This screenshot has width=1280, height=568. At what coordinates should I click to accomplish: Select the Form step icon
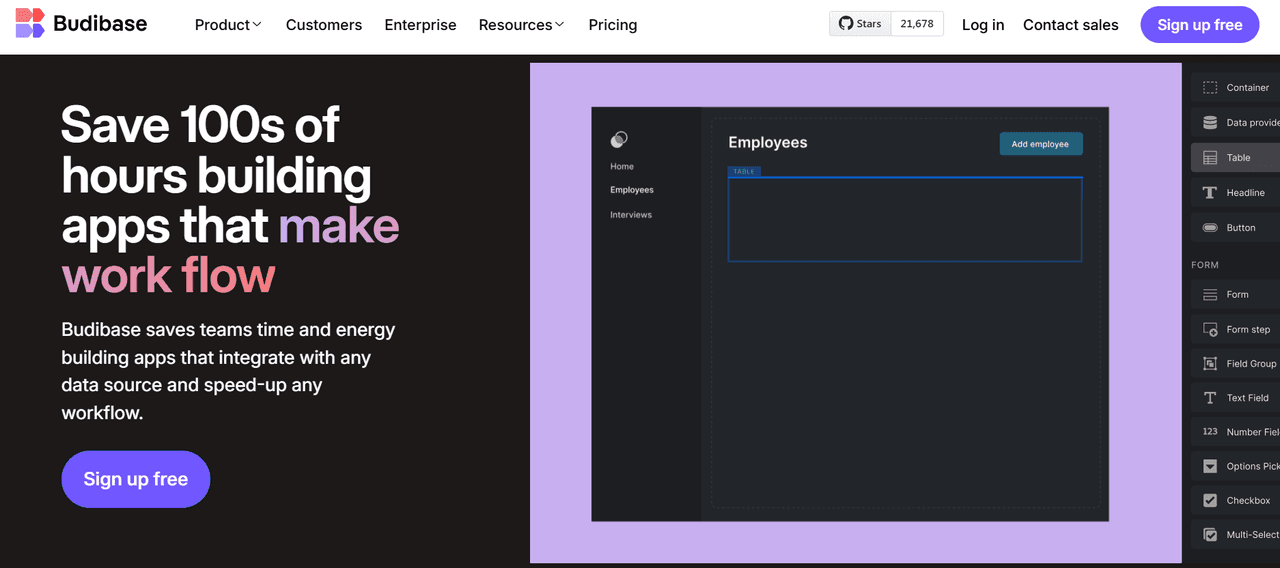[x=1210, y=329]
